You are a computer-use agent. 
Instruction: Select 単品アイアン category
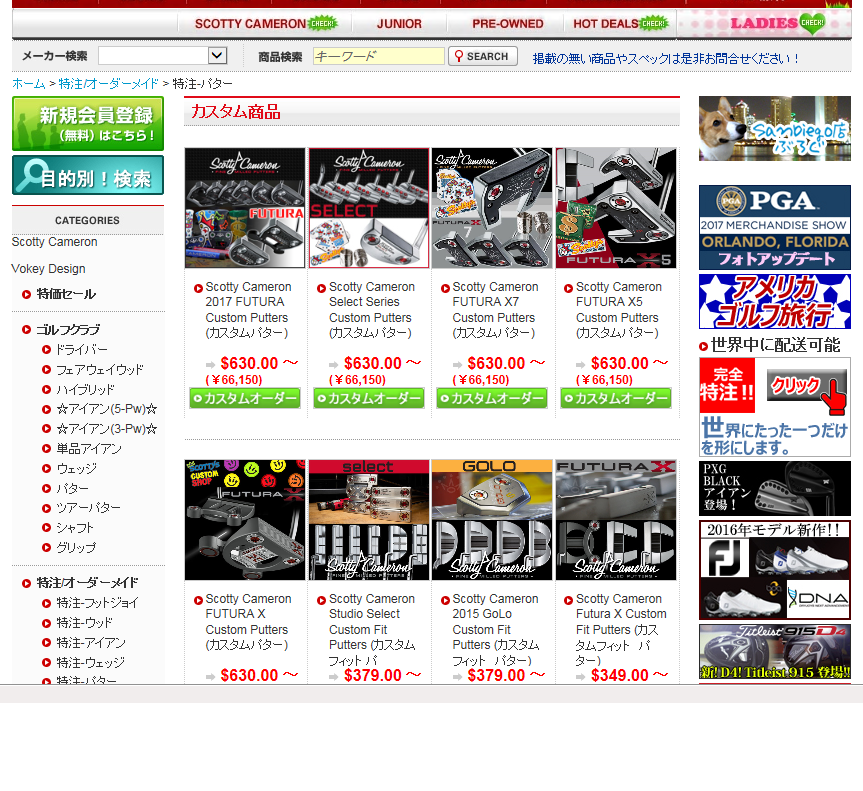(x=89, y=449)
